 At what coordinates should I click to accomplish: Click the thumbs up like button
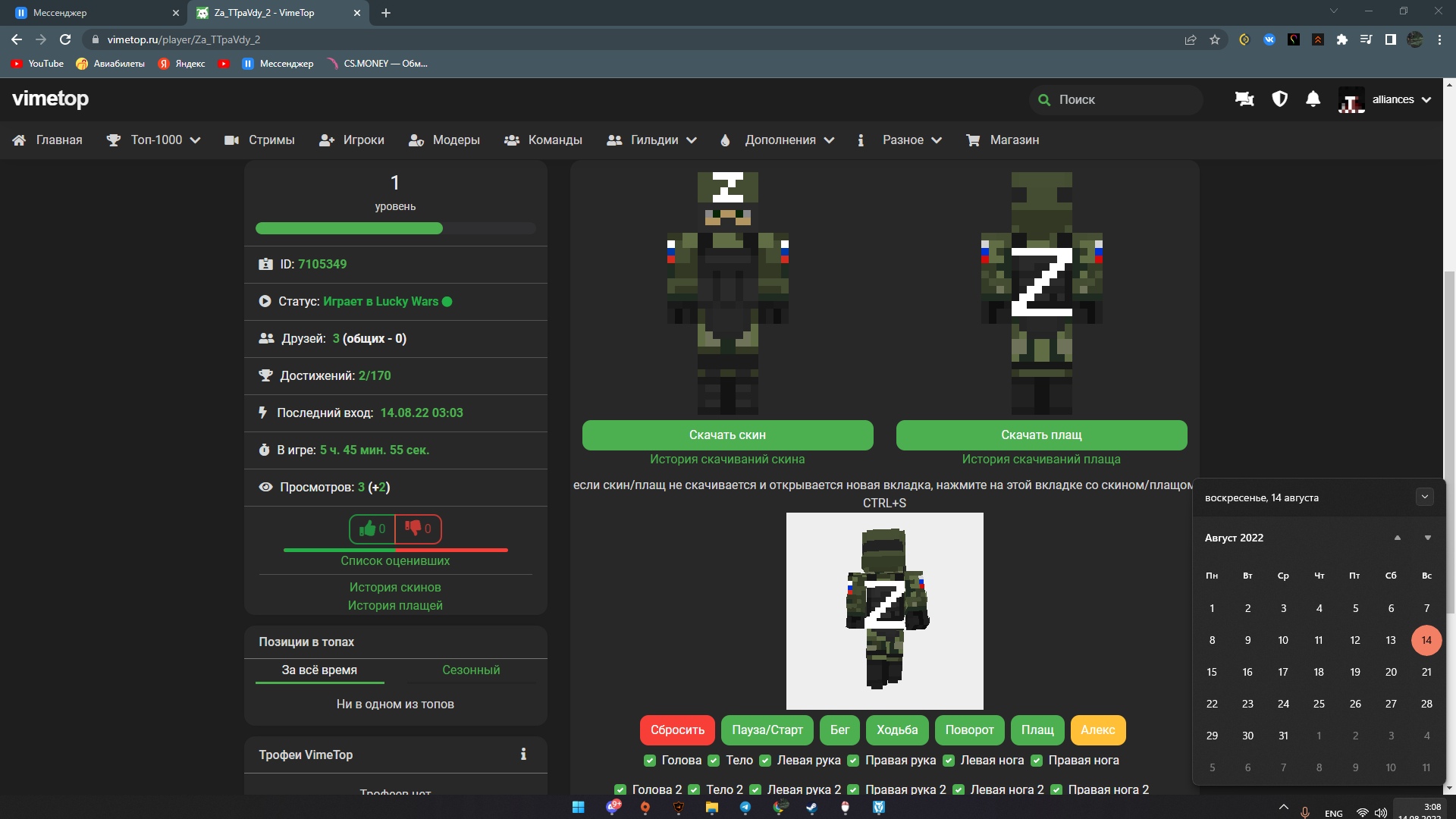372,529
